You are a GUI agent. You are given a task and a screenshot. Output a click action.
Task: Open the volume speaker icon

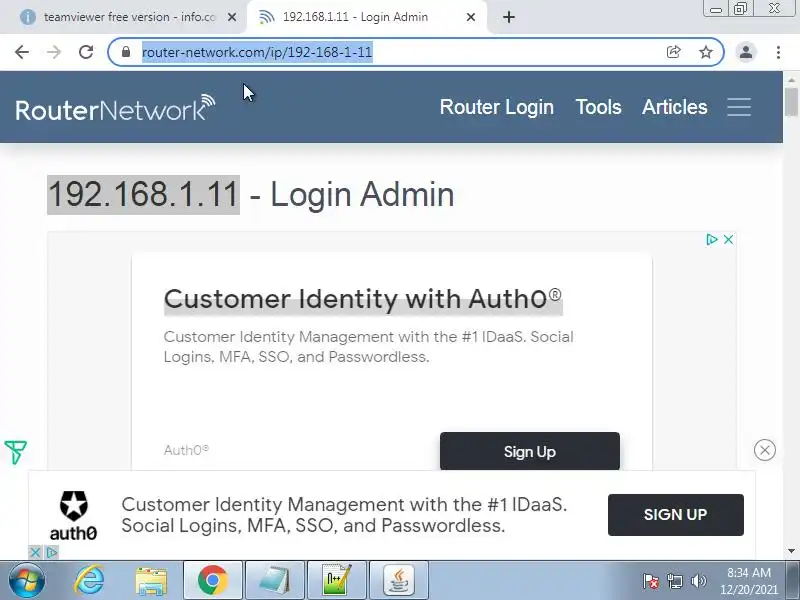[x=698, y=581]
